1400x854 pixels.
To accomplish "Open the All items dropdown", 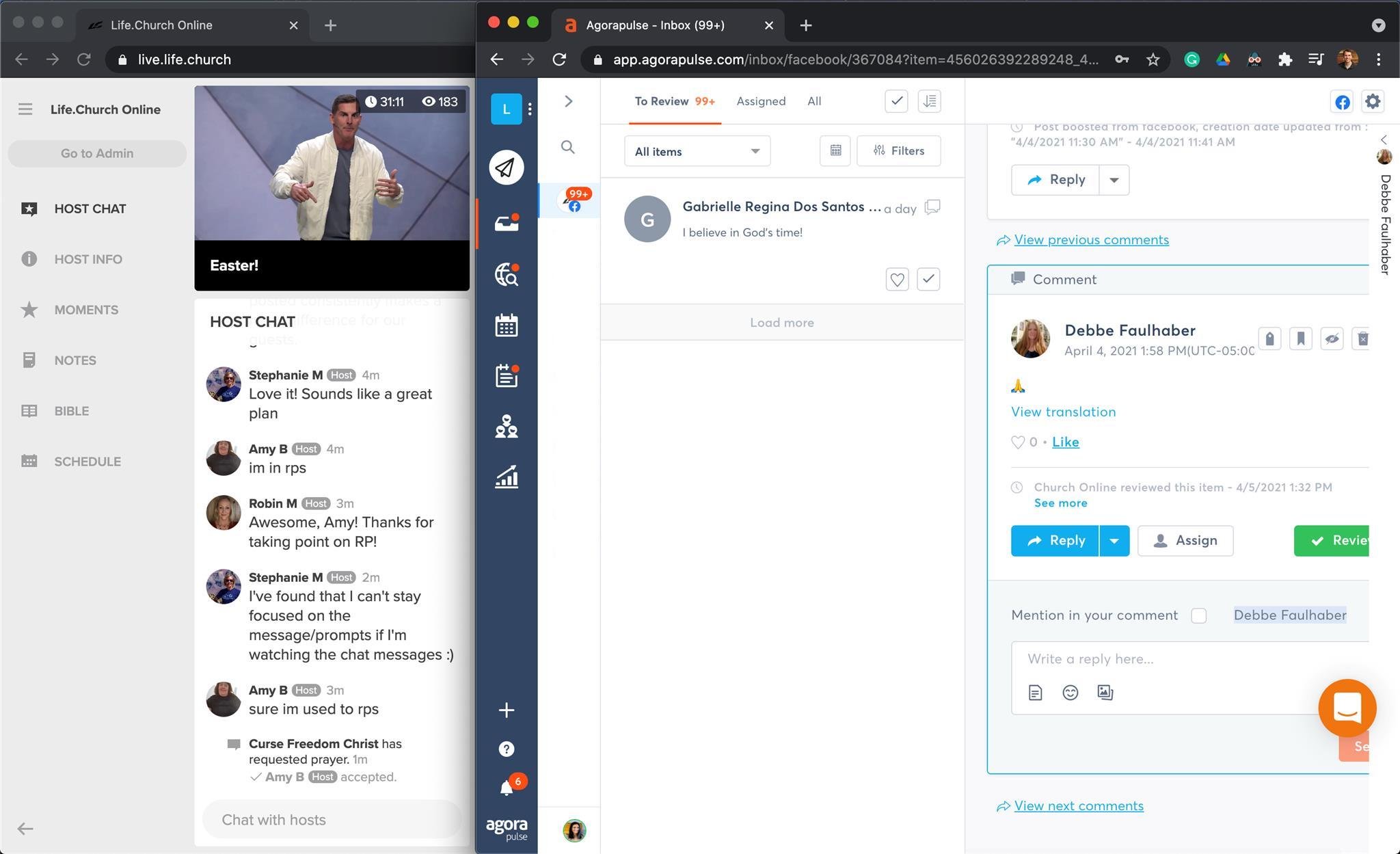I will click(697, 151).
